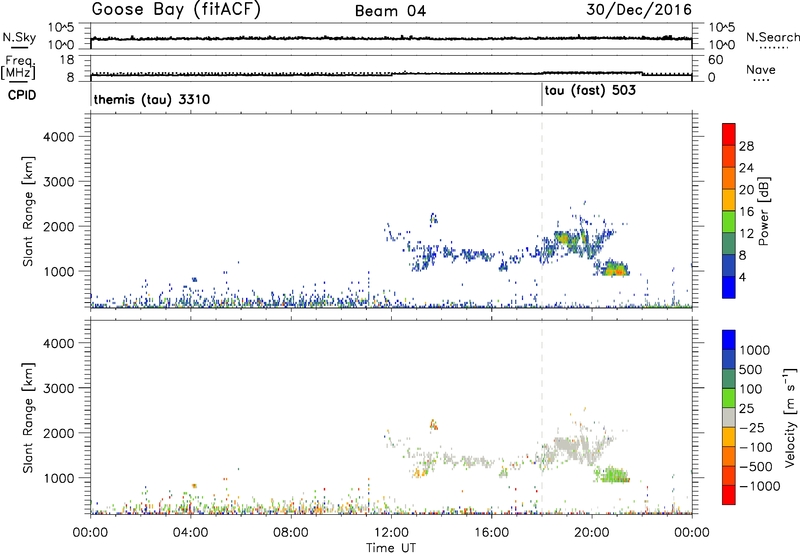
Task: Click the 'N.Sky' legend label
Action: coord(19,37)
